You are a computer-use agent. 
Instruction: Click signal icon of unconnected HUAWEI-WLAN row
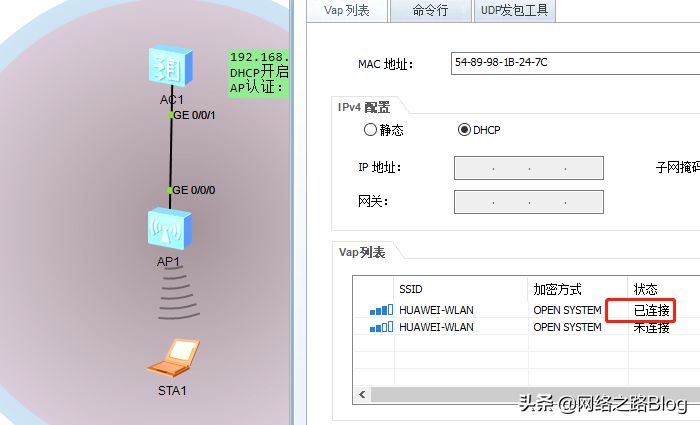[x=381, y=327]
